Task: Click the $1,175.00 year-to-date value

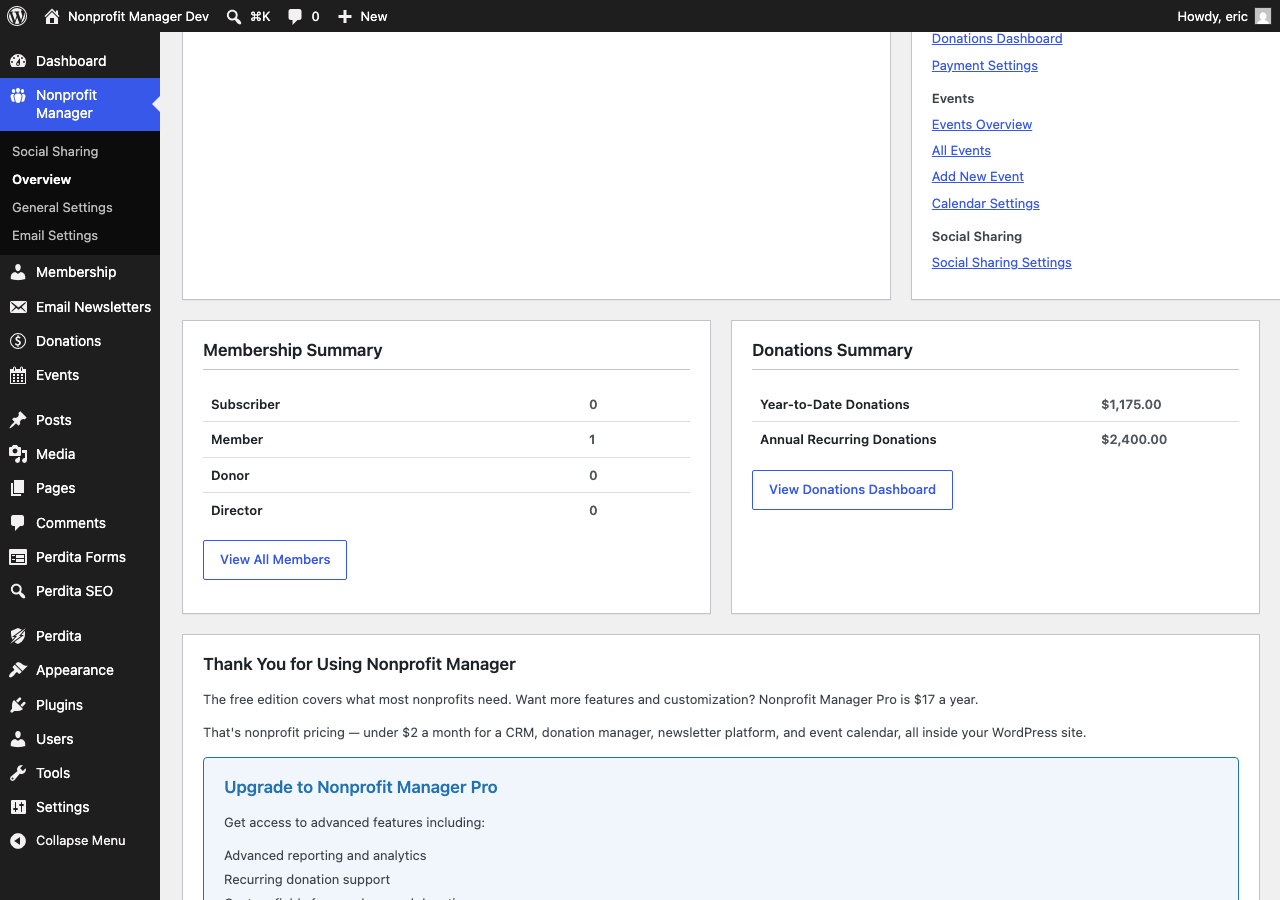Action: (x=1131, y=404)
